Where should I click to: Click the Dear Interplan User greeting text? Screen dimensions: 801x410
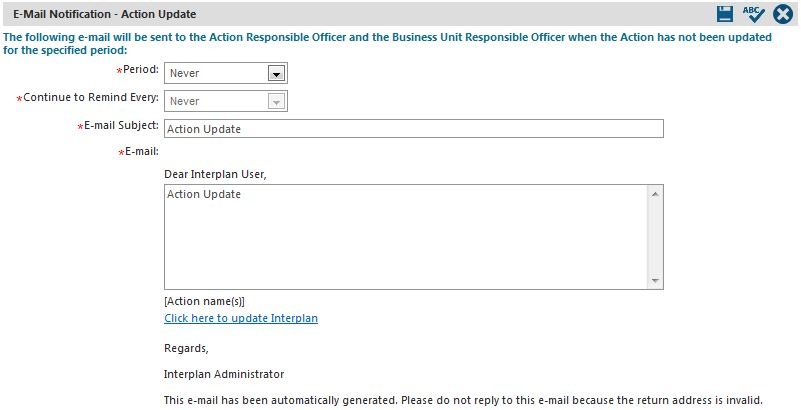[x=215, y=174]
